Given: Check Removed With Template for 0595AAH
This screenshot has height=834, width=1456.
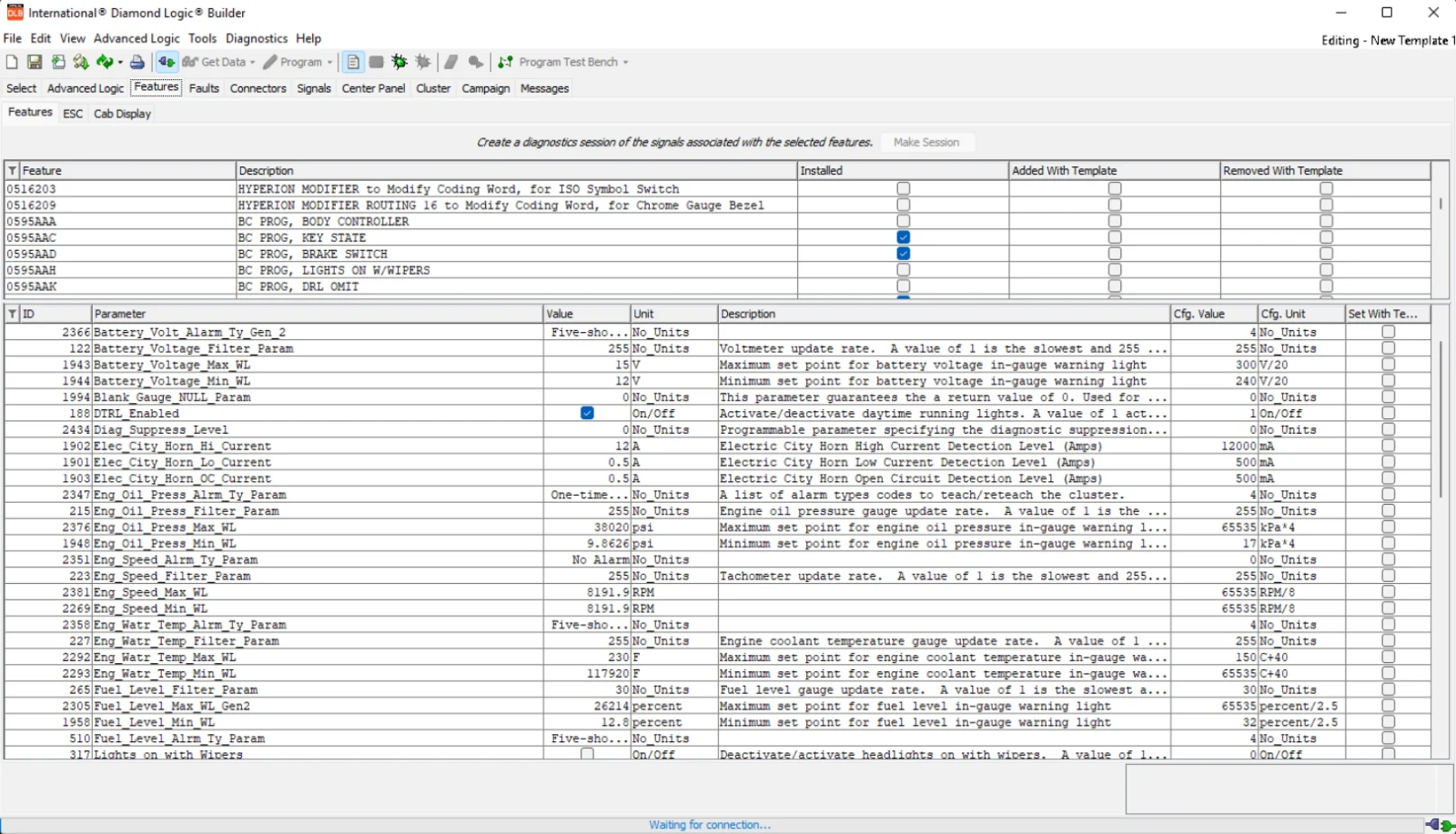Looking at the screenshot, I should [1326, 270].
